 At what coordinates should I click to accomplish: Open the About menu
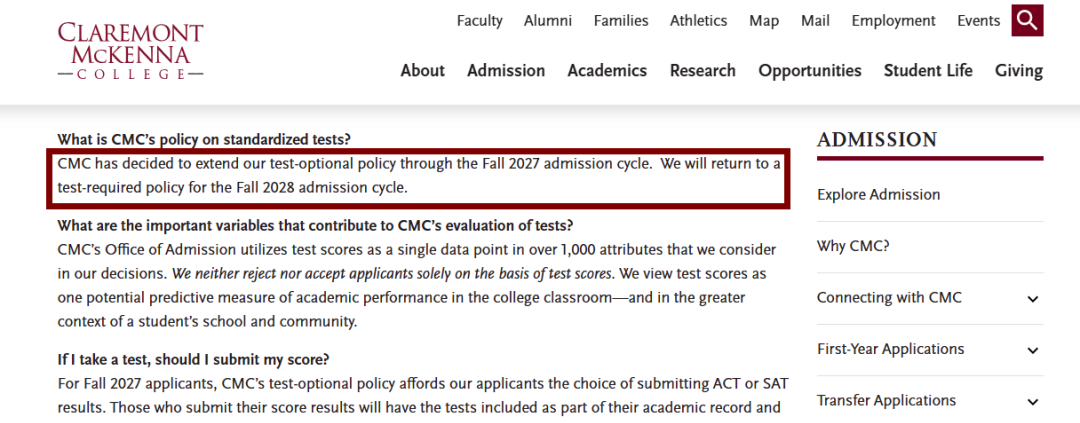(x=423, y=70)
